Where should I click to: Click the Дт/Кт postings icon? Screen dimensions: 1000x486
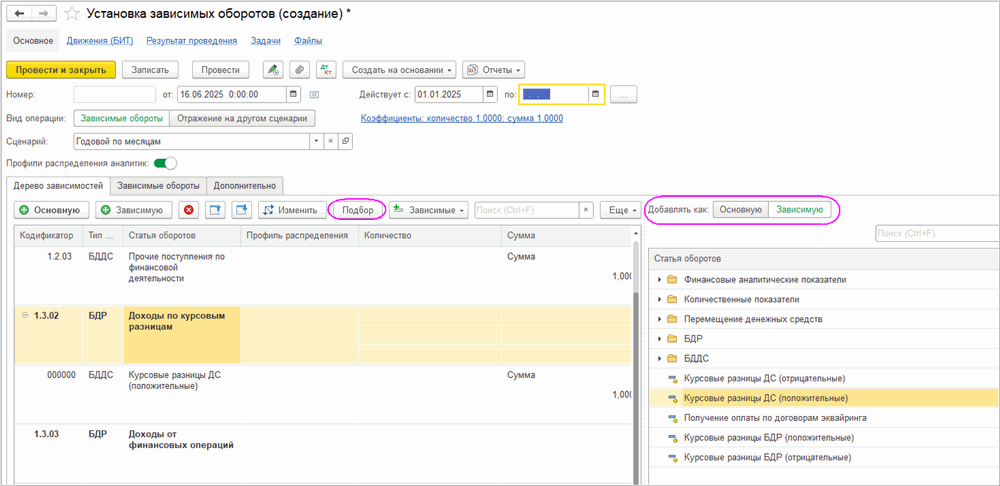point(326,70)
